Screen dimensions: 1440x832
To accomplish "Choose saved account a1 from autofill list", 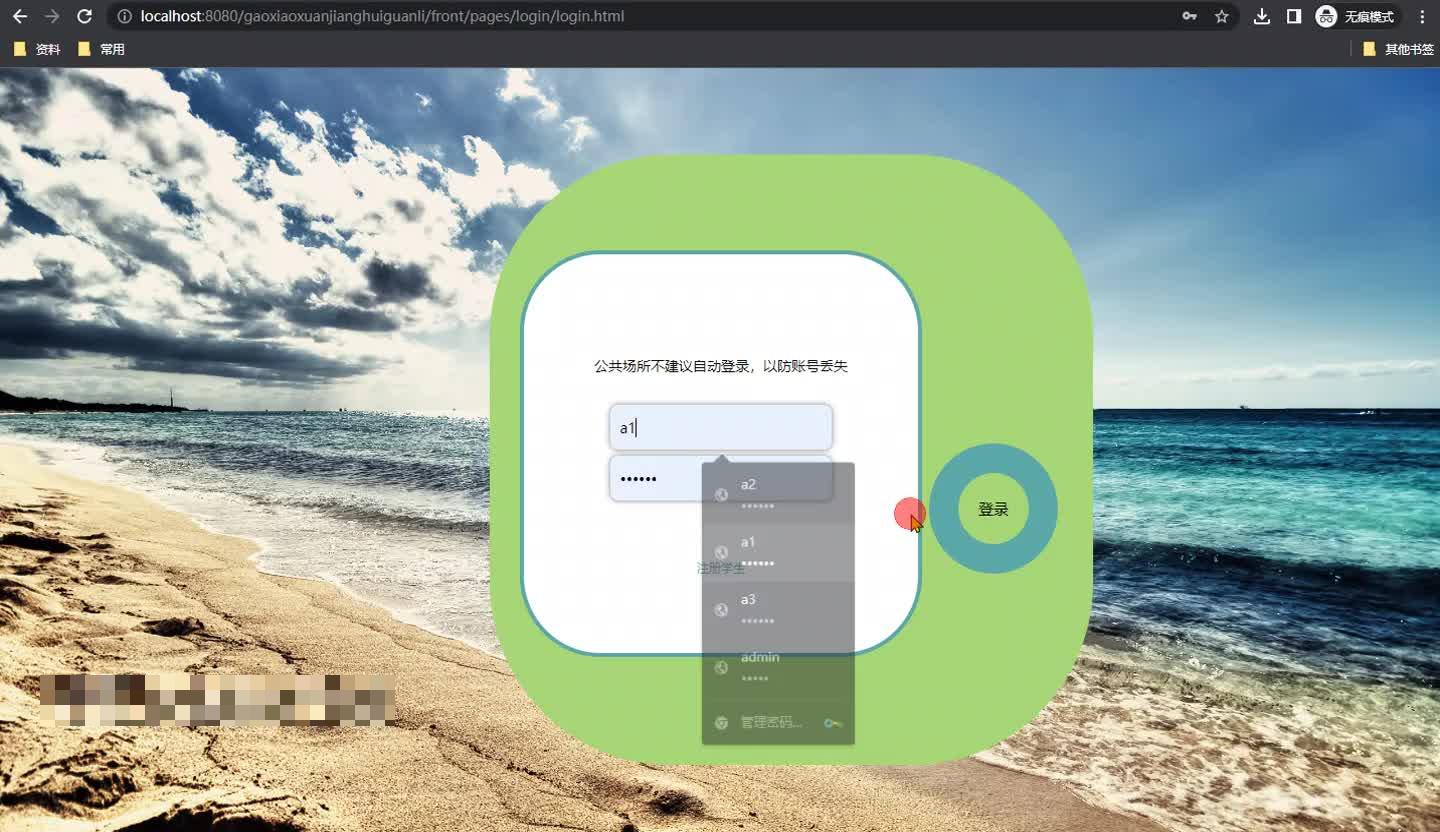I will coord(778,552).
